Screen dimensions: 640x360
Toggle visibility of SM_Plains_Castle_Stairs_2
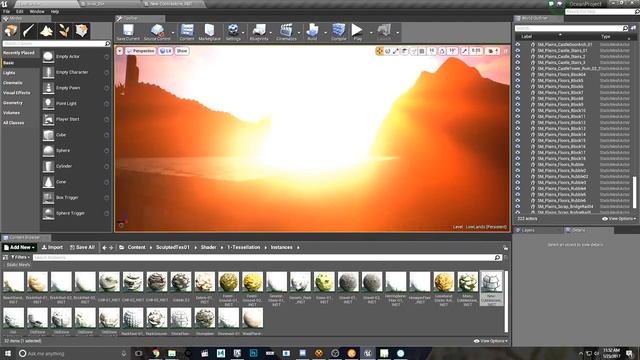[x=518, y=57]
